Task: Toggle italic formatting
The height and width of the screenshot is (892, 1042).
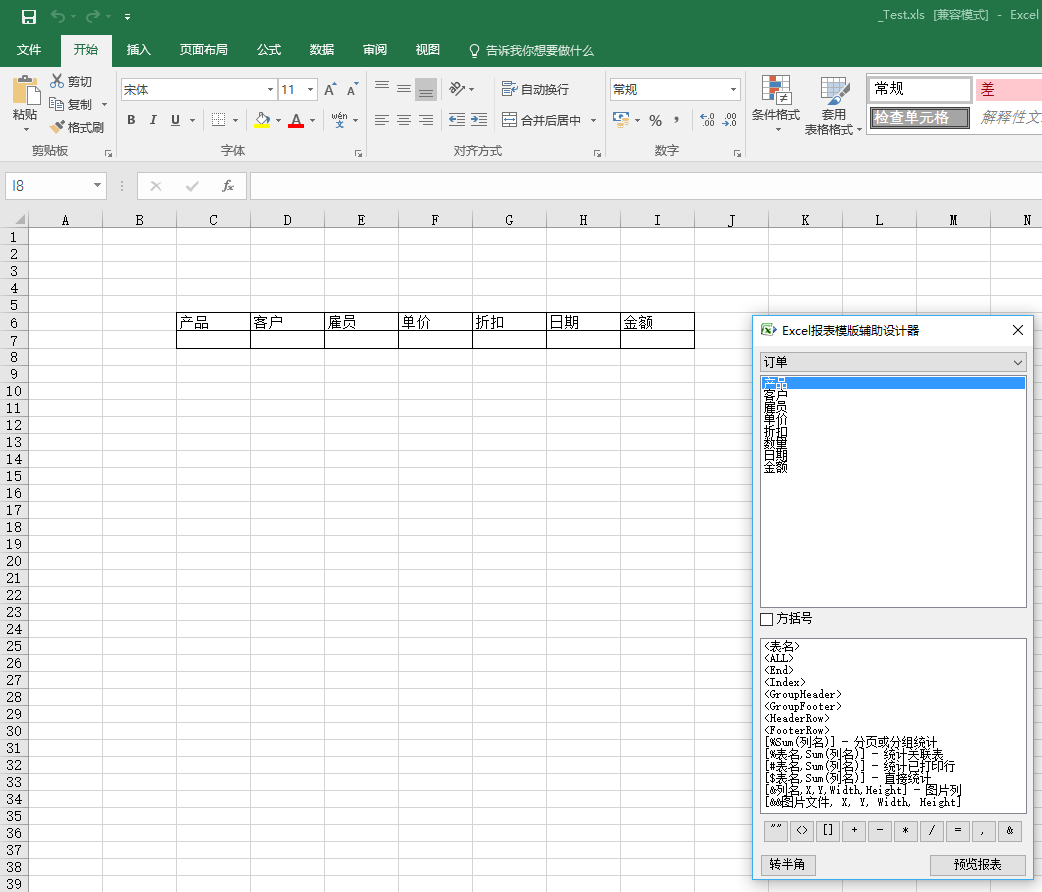Action: [154, 120]
